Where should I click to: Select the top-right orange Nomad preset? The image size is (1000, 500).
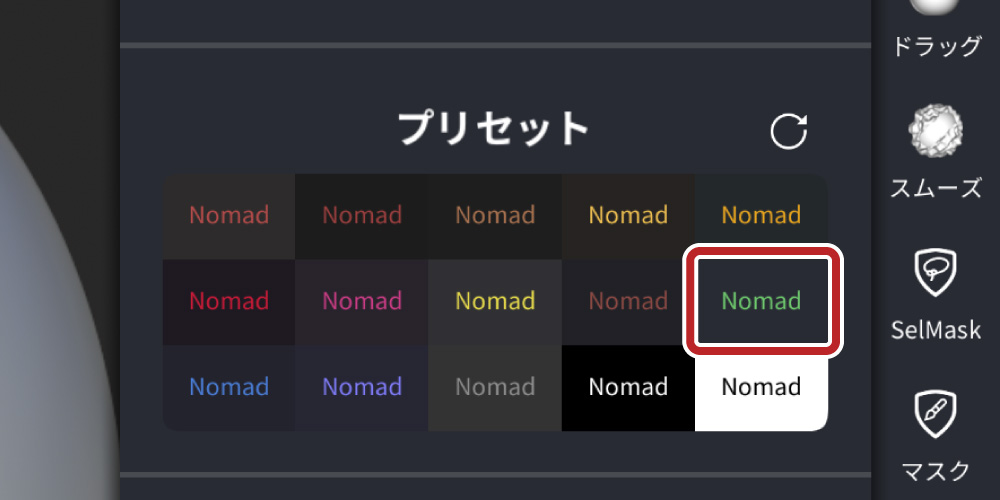pos(762,215)
